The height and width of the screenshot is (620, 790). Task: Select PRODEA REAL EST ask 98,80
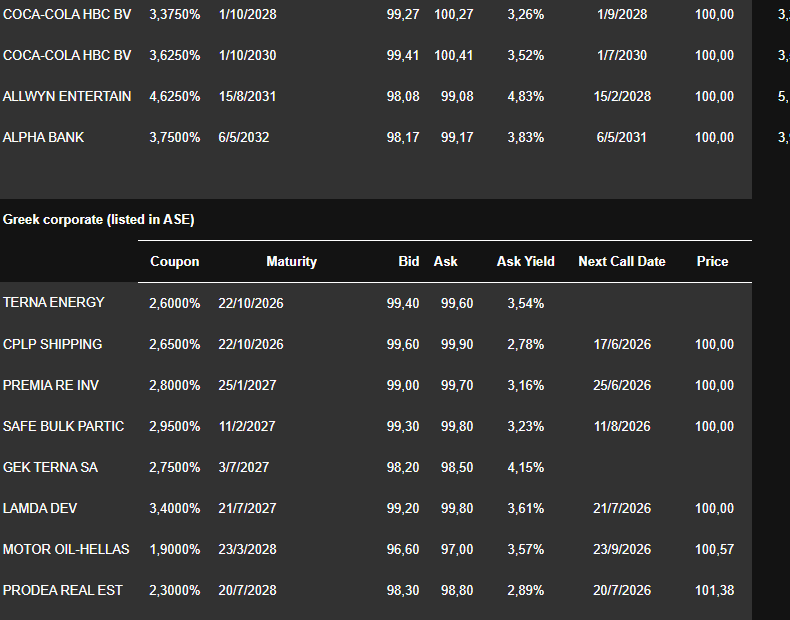click(457, 590)
